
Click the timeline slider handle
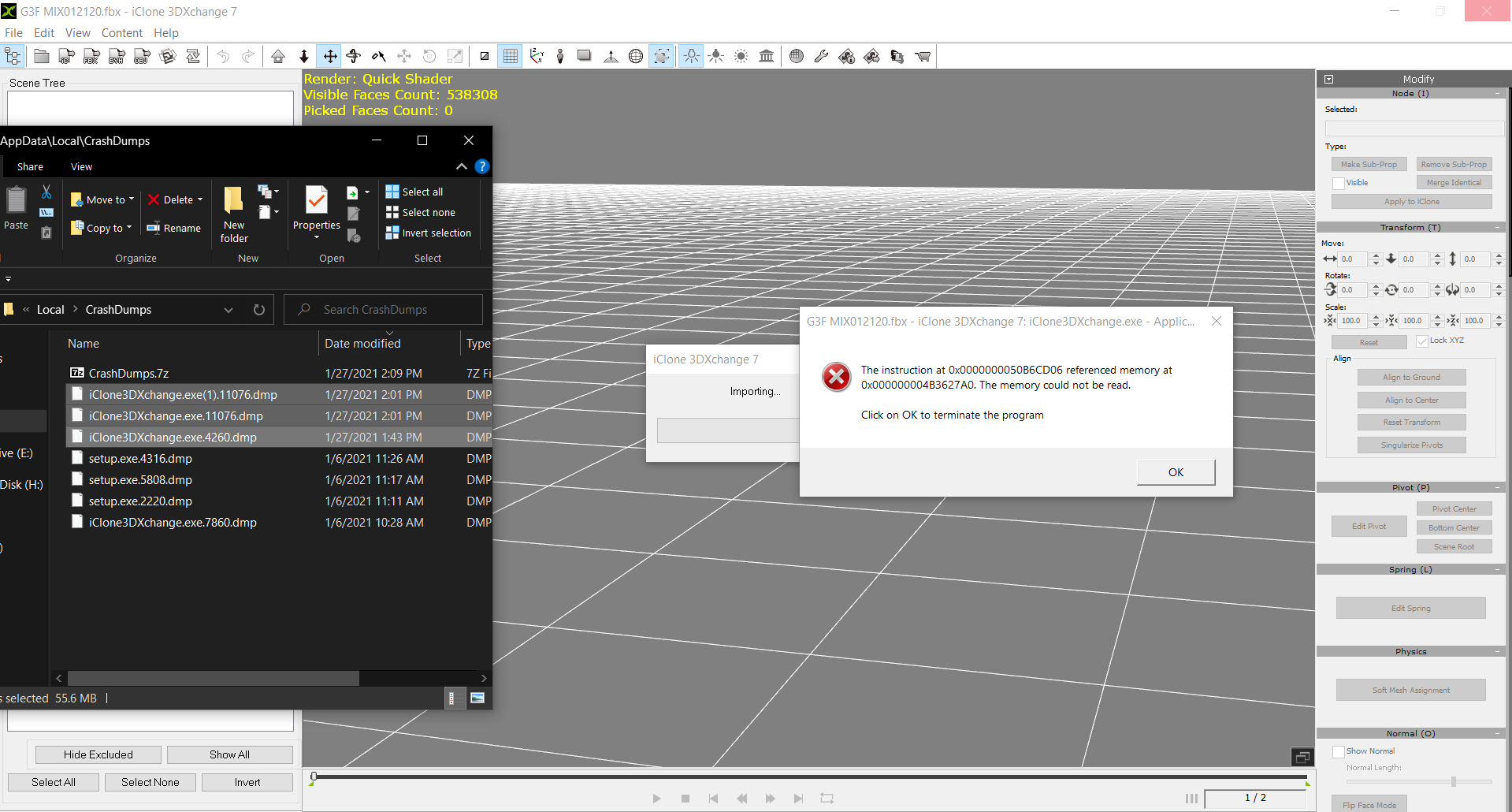coord(314,778)
